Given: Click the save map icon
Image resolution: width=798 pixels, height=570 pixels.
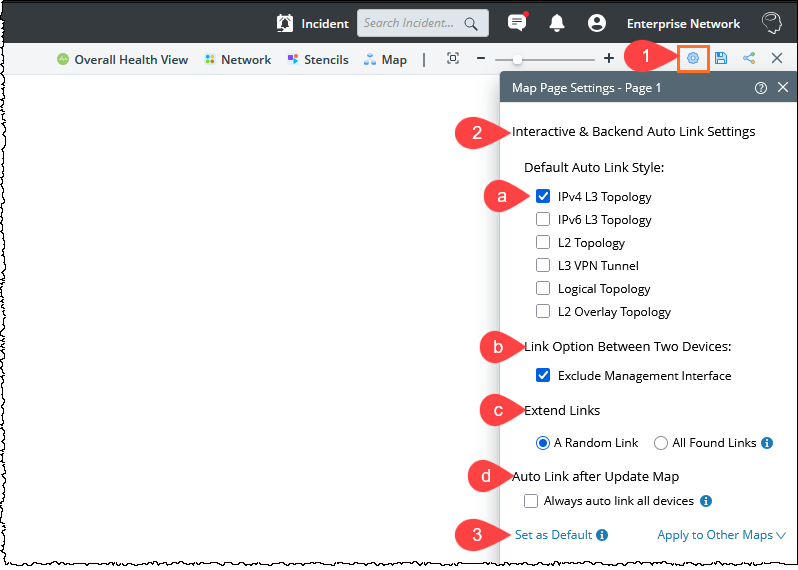Looking at the screenshot, I should tap(721, 59).
